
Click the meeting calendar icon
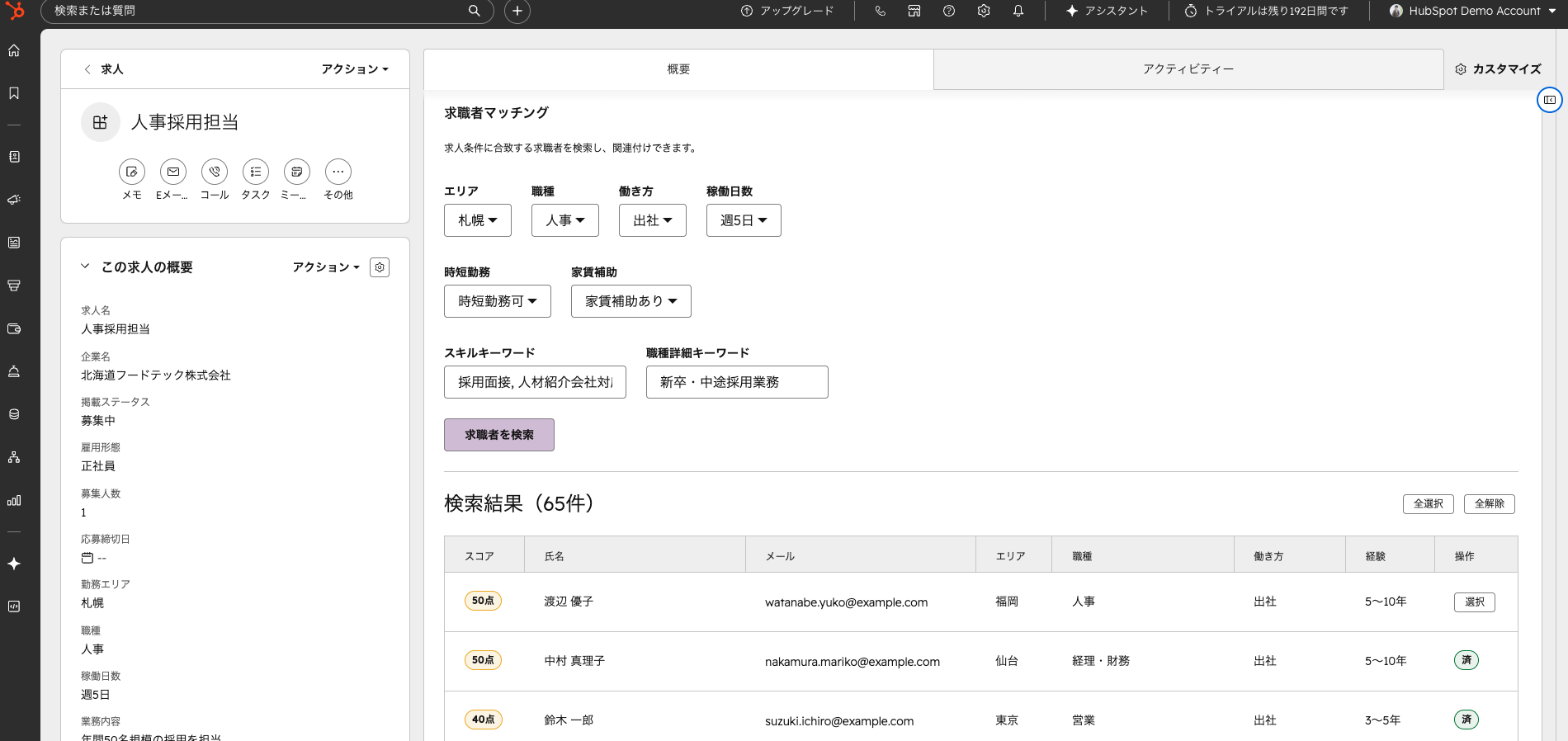coord(297,172)
